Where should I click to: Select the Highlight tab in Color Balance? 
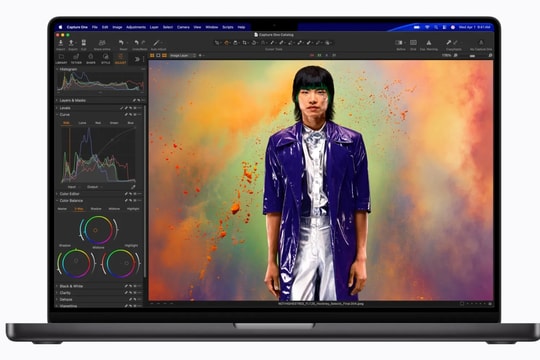click(133, 209)
